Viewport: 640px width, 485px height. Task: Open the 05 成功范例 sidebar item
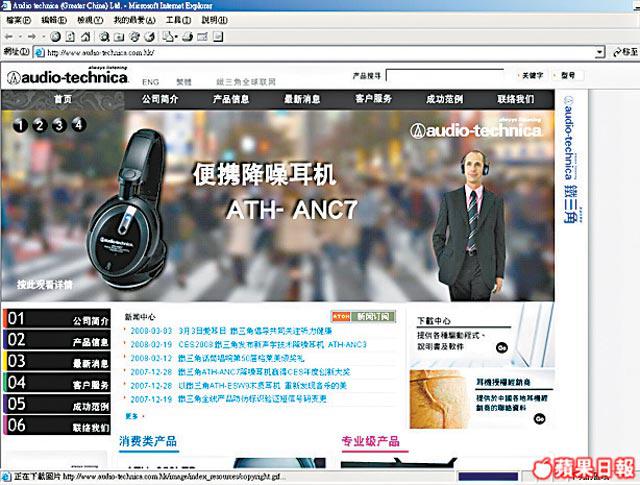(57, 404)
